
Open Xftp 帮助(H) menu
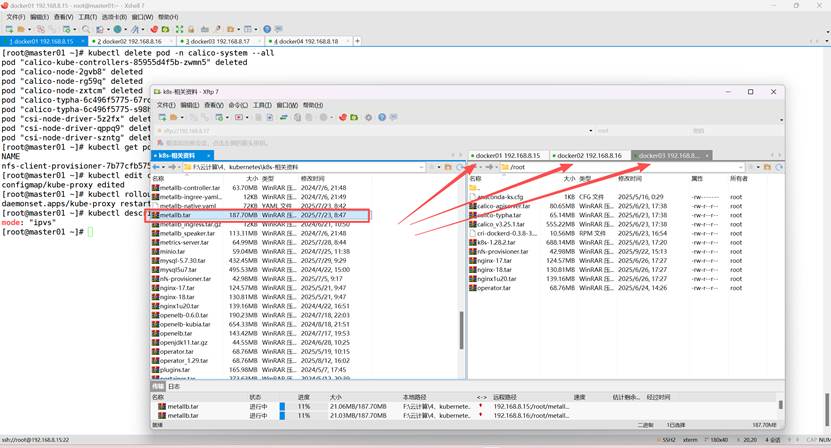313,105
